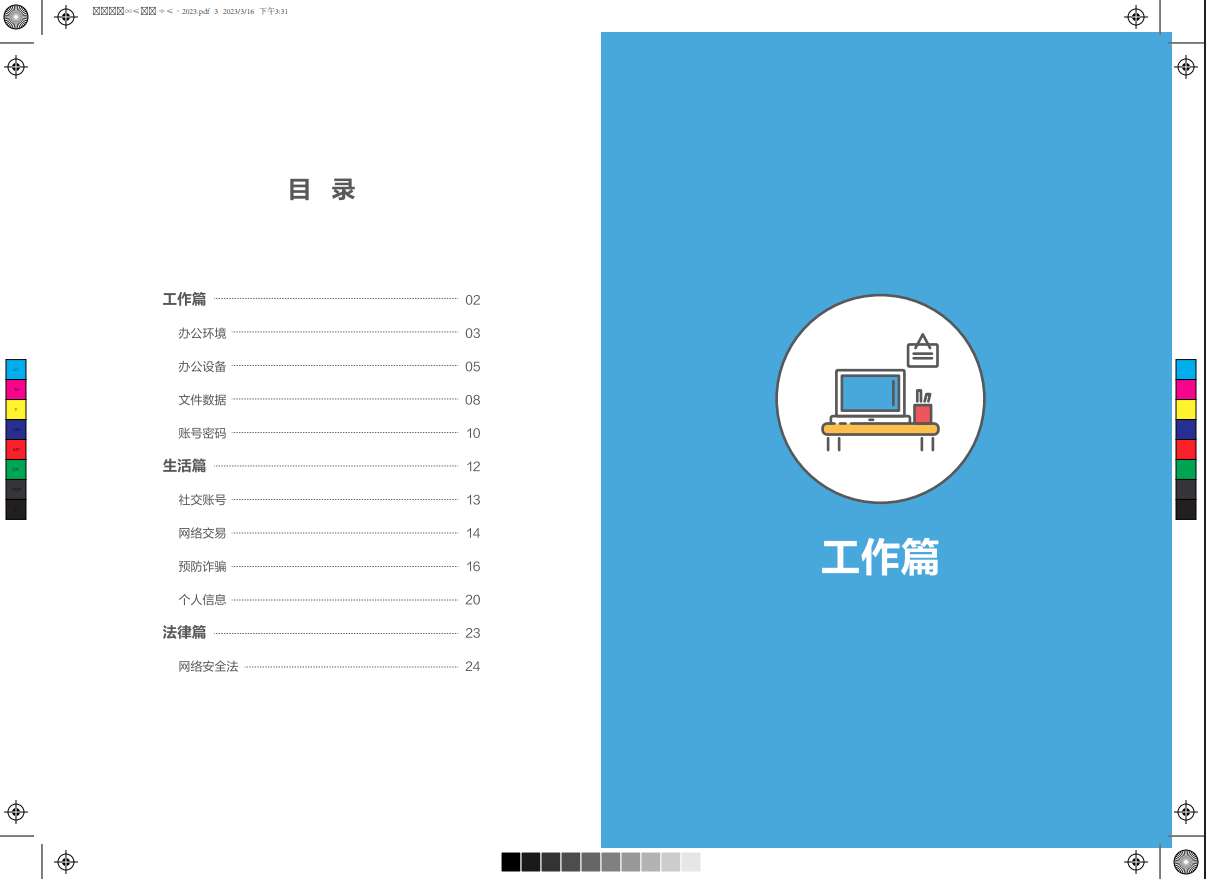Expand the 预防诈骗 entry on page 16
This screenshot has width=1206, height=879.
pos(200,566)
